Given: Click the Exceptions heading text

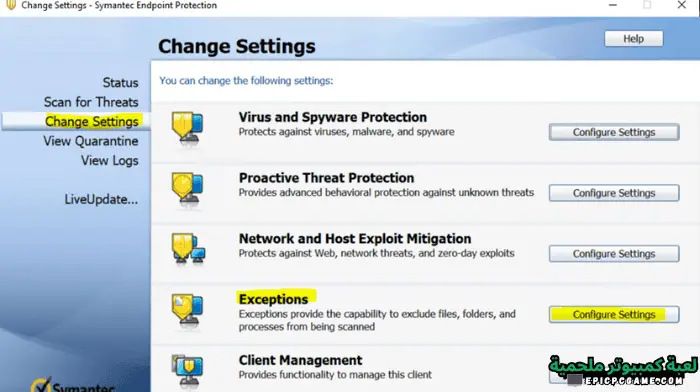Looking at the screenshot, I should (273, 299).
